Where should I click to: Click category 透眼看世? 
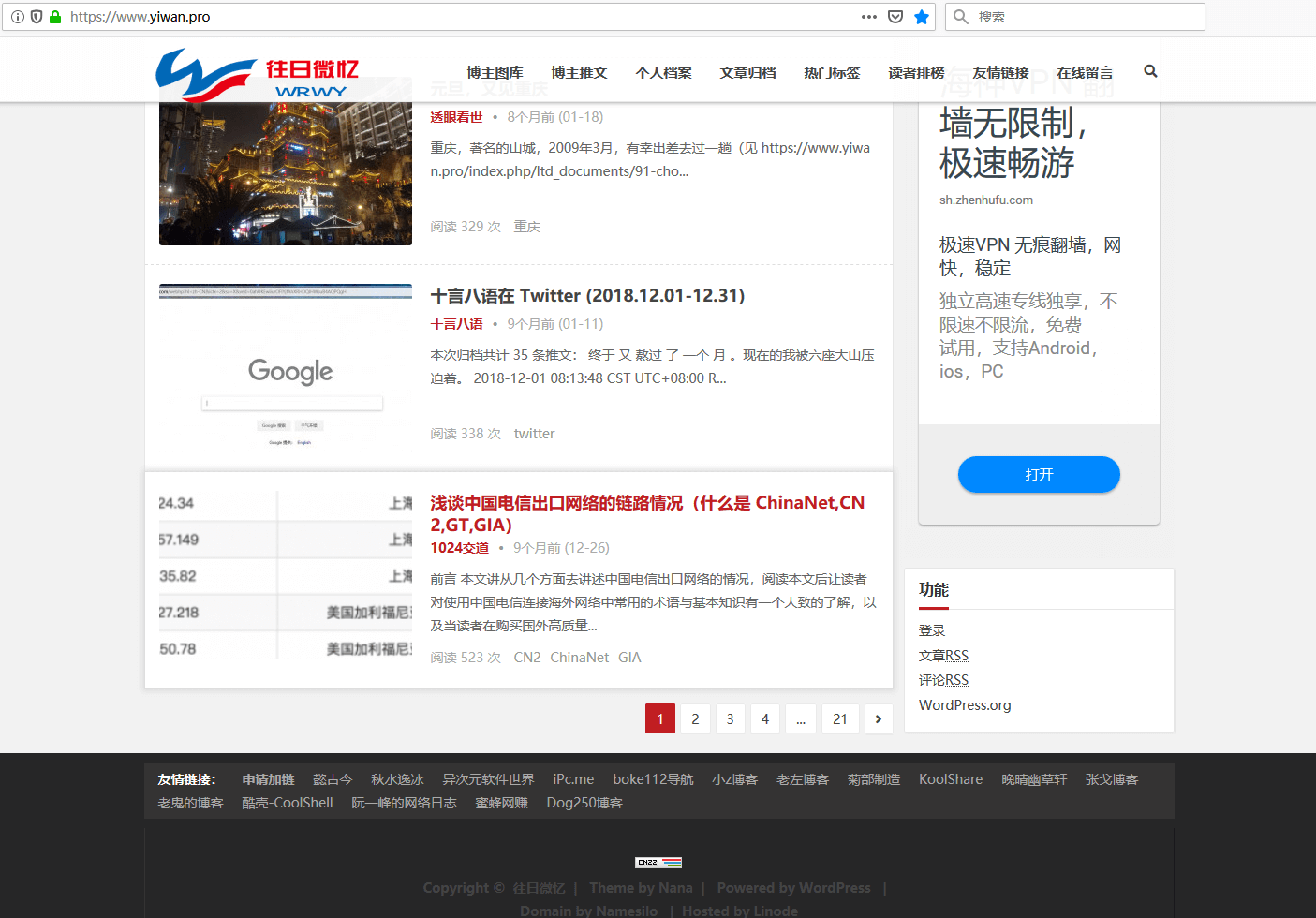pyautogui.click(x=456, y=117)
